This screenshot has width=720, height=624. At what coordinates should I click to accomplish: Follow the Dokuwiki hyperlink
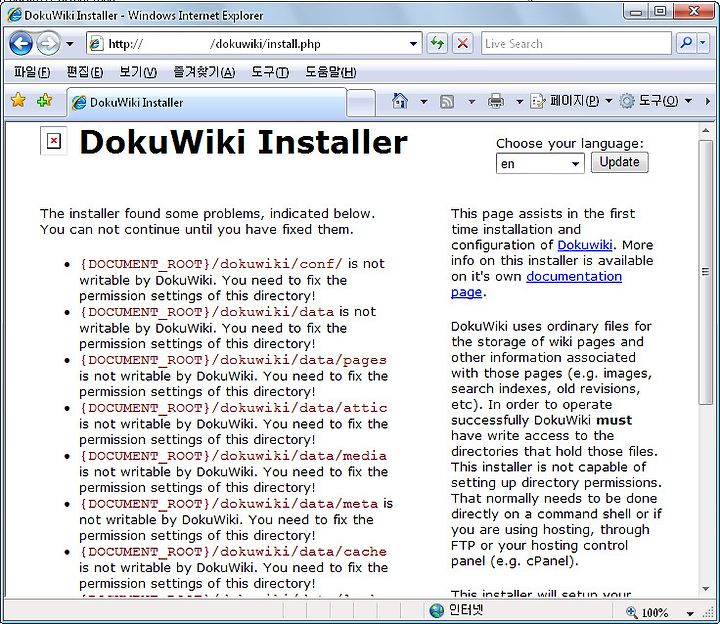point(585,245)
